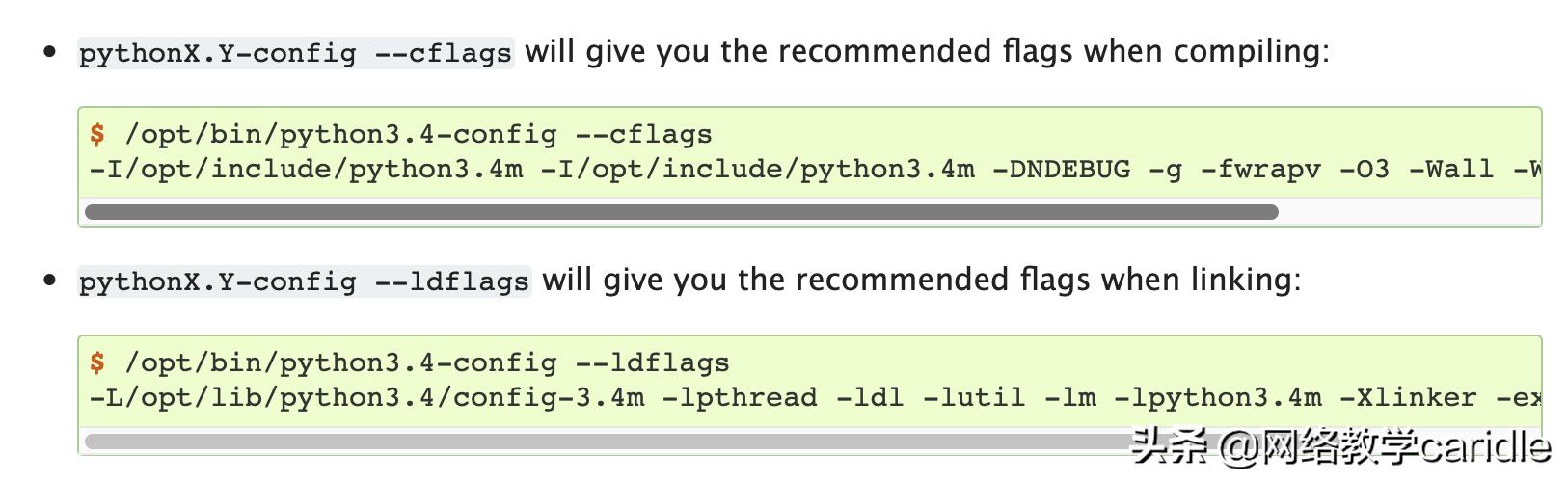Click the -O3 optimization flag
Screen dimensions: 1568x482
pyautogui.click(x=1365, y=170)
